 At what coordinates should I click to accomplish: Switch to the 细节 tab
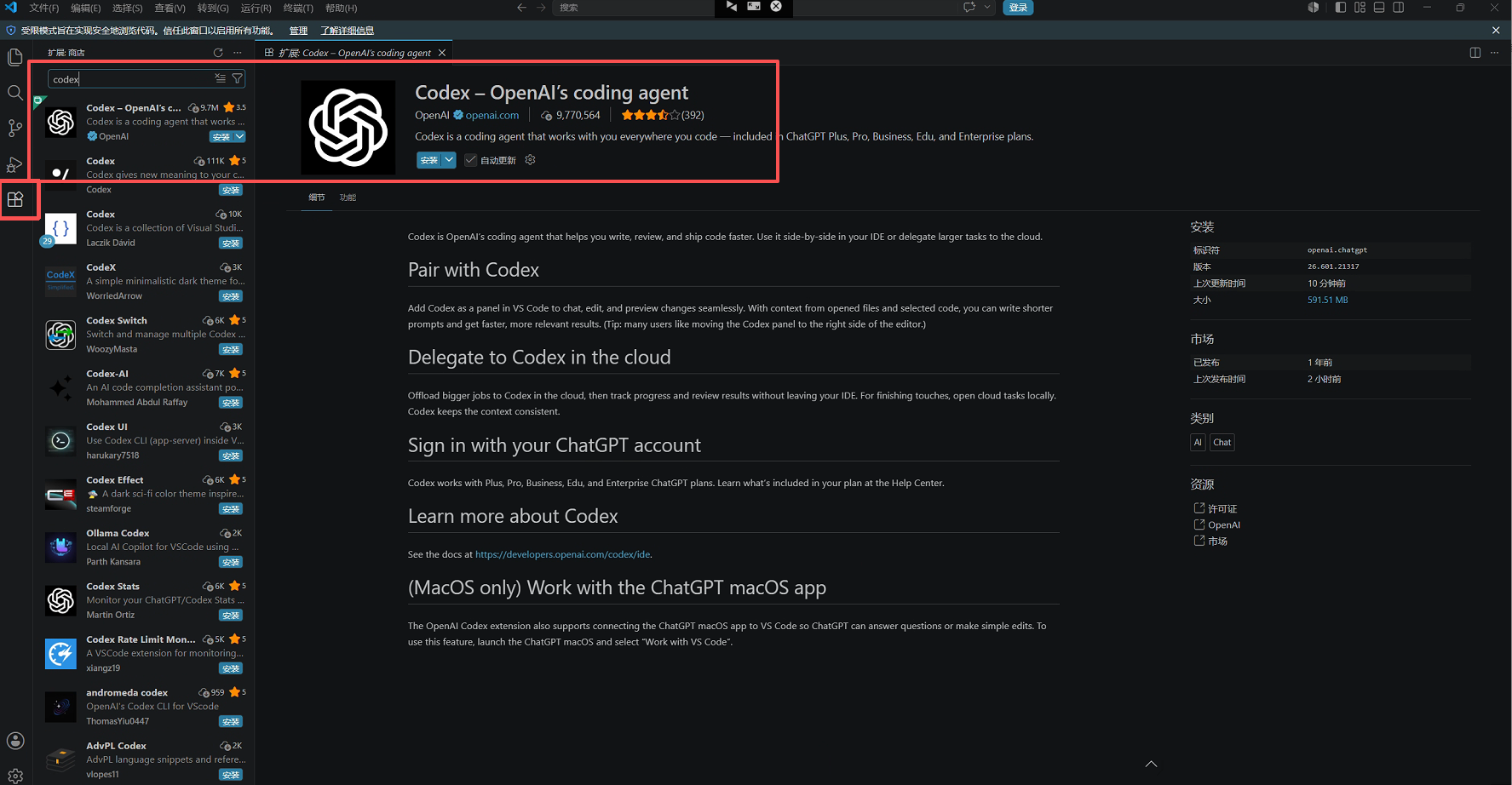point(317,198)
